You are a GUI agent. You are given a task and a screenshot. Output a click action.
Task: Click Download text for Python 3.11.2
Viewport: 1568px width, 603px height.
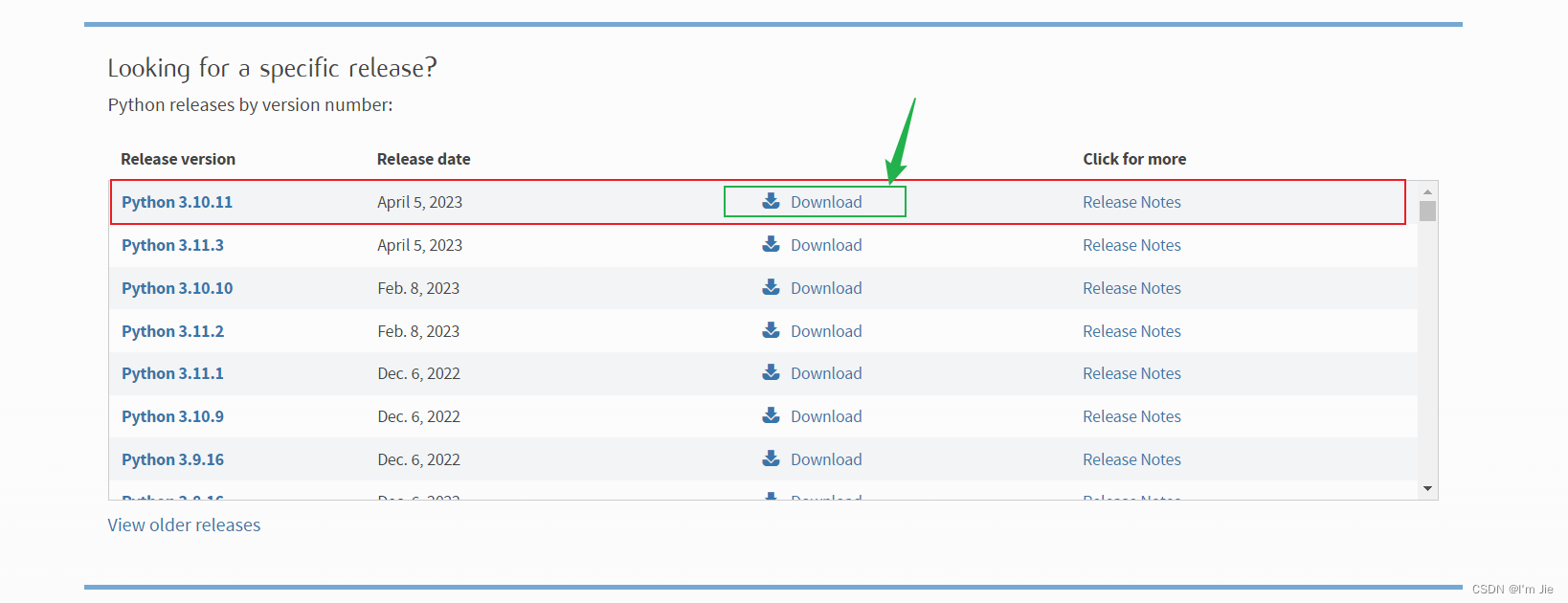click(826, 331)
